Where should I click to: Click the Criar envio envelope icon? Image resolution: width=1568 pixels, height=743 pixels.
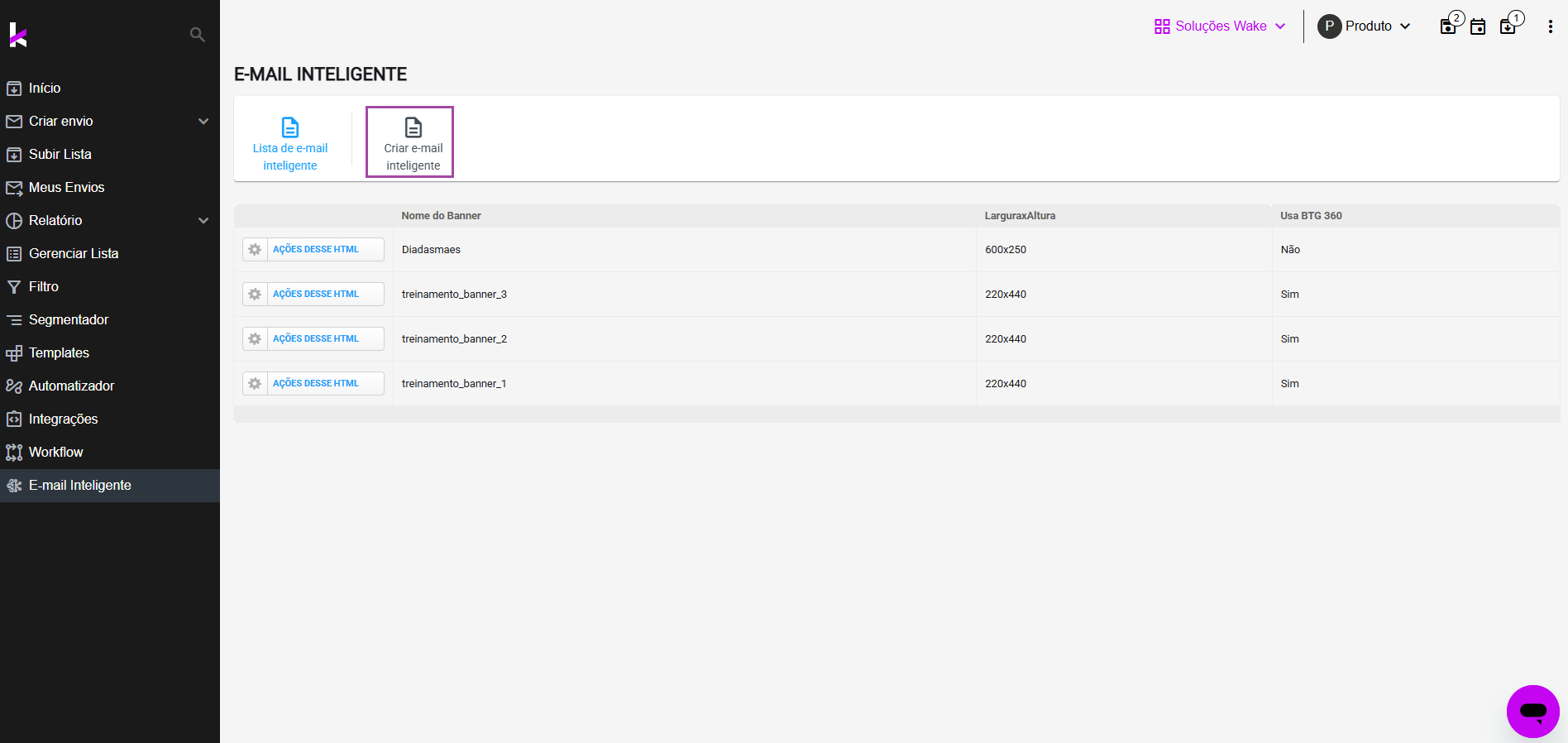click(14, 122)
